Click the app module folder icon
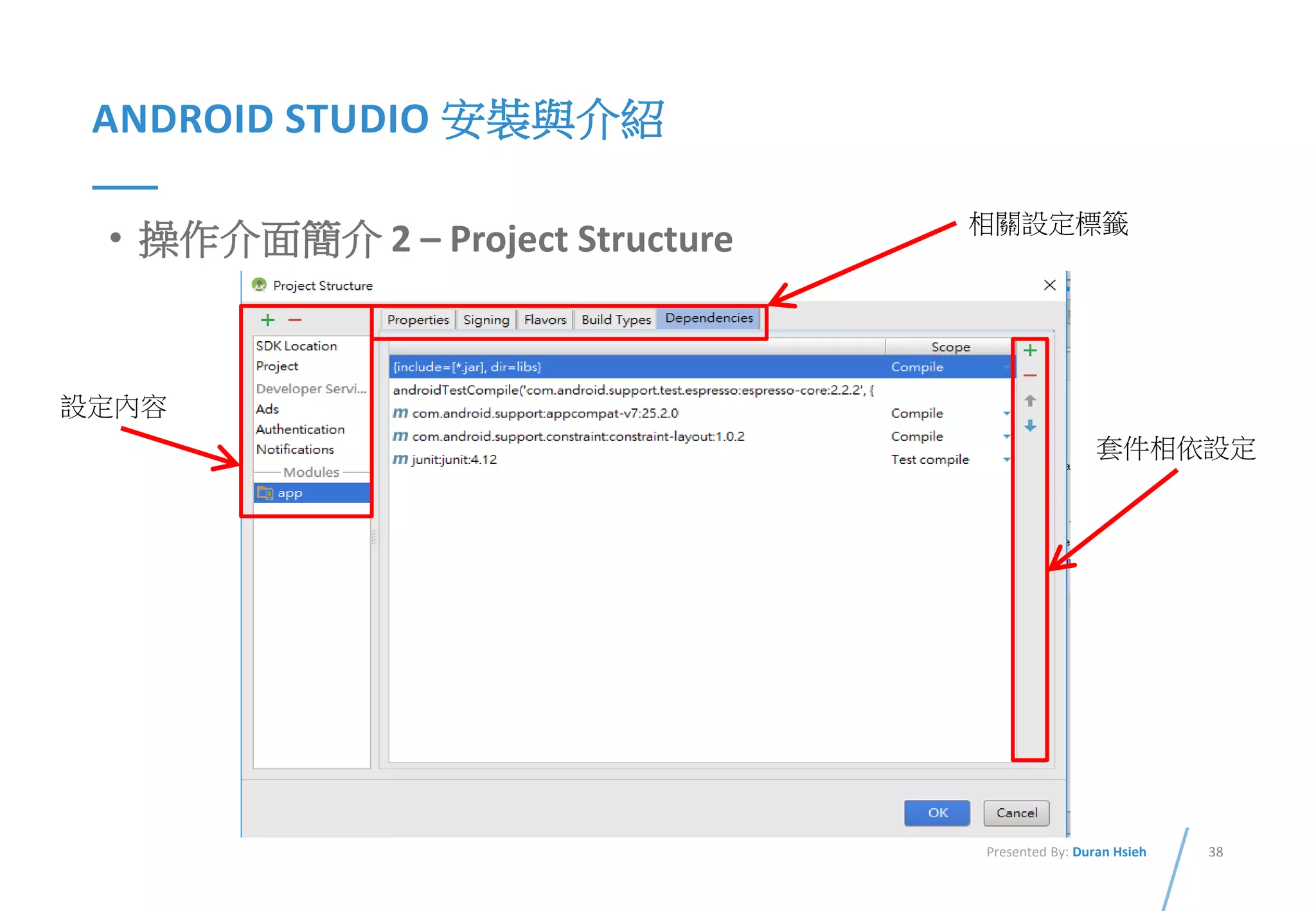Image resolution: width=1316 pixels, height=911 pixels. click(x=265, y=493)
